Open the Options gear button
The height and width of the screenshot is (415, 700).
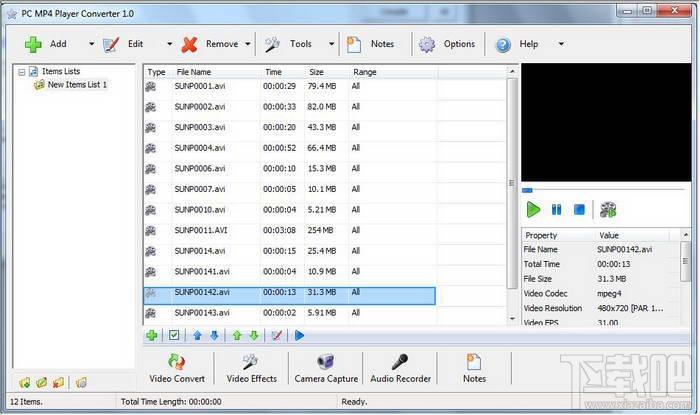[446, 44]
